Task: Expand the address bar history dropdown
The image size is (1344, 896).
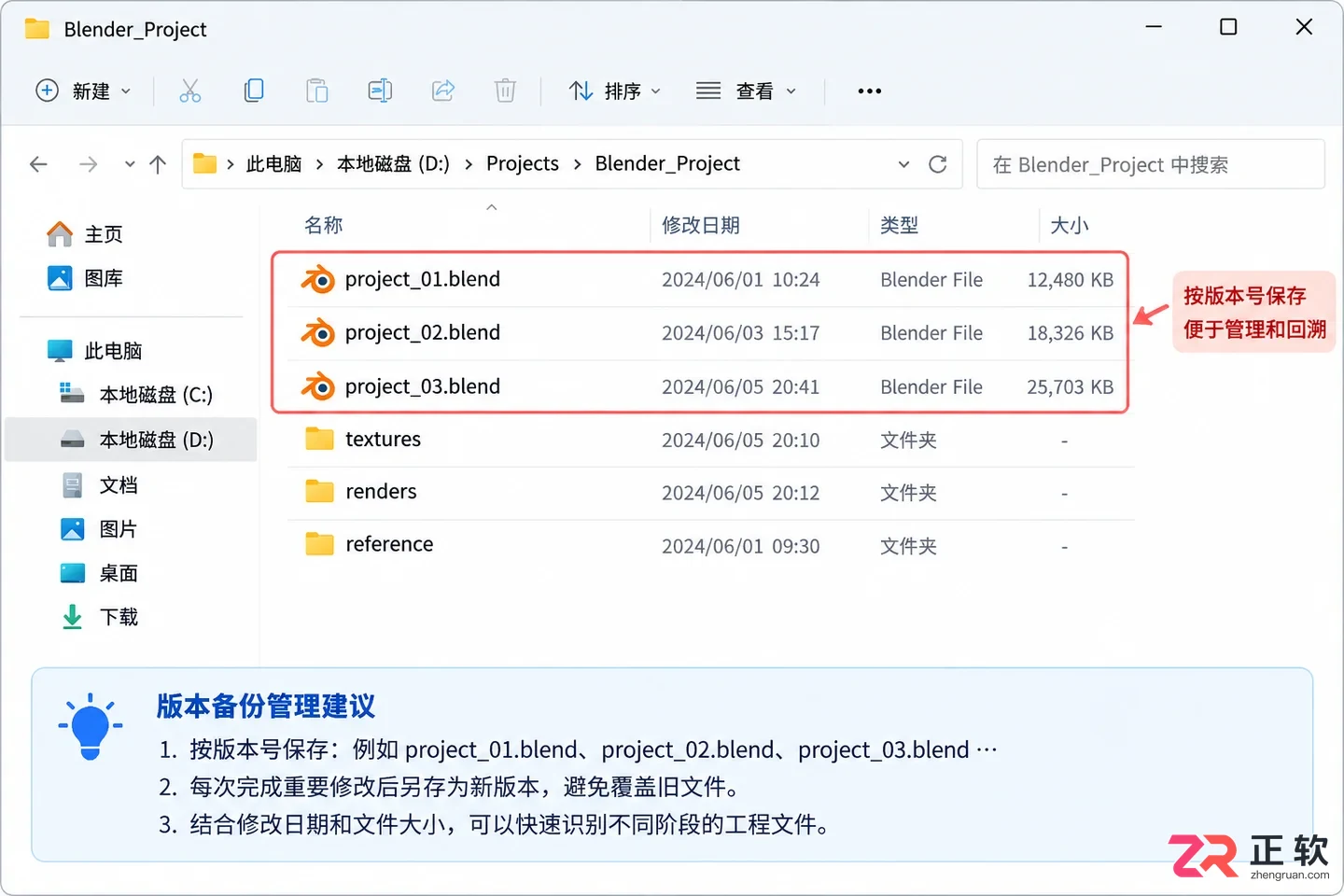Action: coord(903,164)
